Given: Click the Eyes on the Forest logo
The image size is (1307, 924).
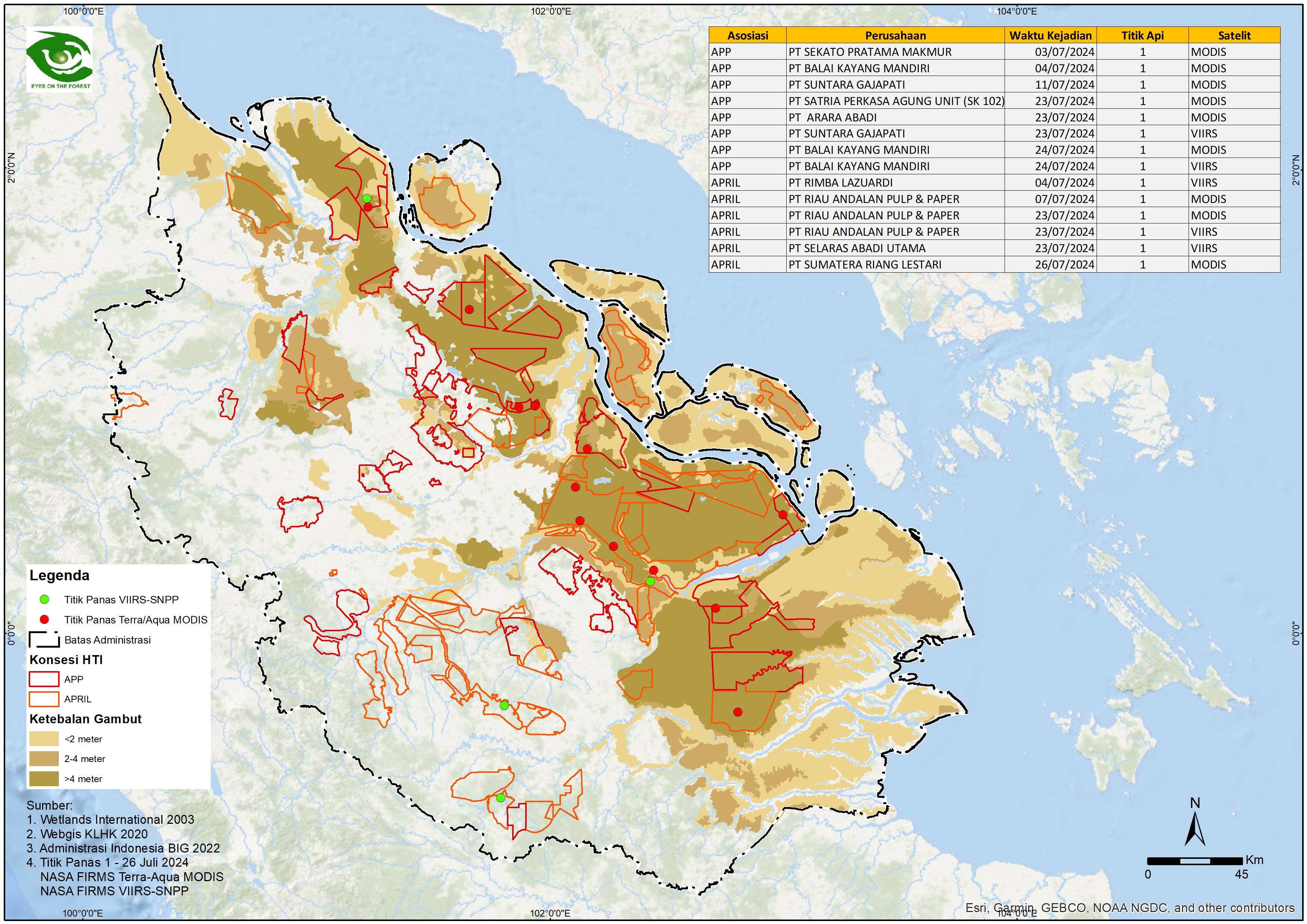Looking at the screenshot, I should click(59, 60).
